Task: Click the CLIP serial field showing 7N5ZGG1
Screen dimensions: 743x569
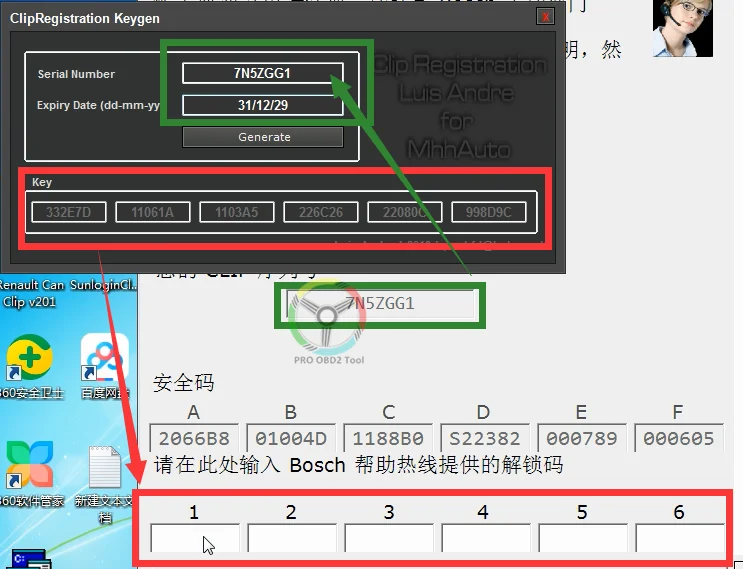Action: pyautogui.click(x=381, y=304)
